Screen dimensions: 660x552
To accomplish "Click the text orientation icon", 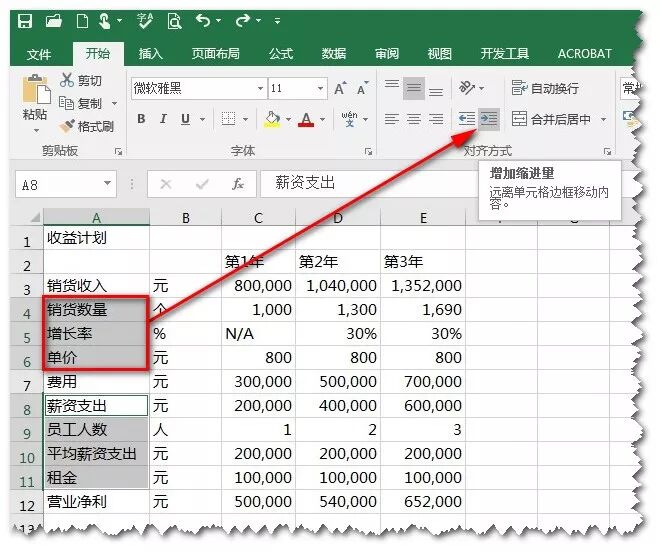I will 467,88.
